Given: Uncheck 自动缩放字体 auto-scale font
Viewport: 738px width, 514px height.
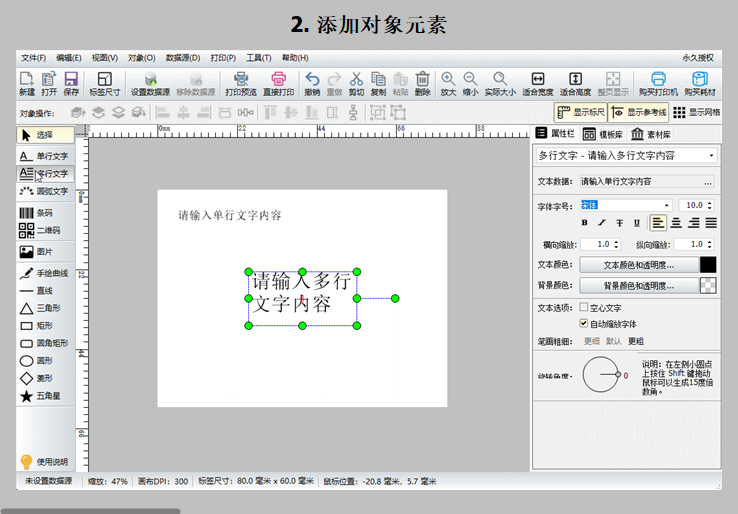Looking at the screenshot, I should click(x=584, y=323).
